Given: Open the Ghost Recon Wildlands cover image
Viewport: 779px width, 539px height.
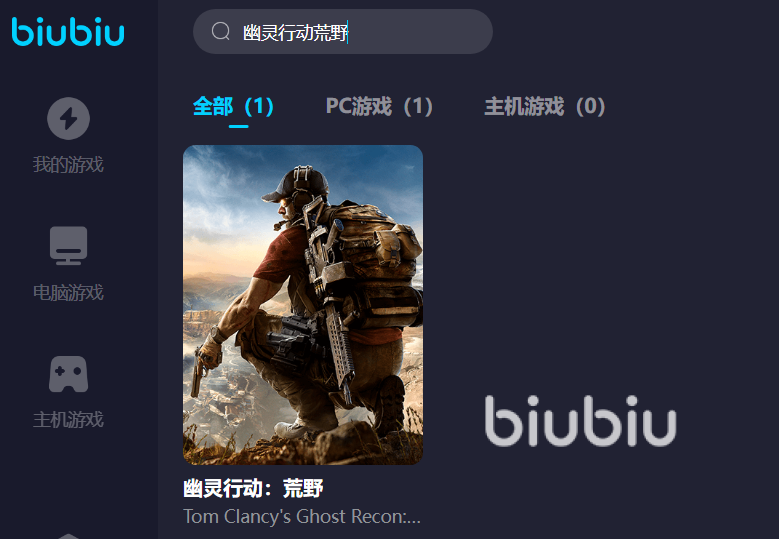Looking at the screenshot, I should 303,305.
